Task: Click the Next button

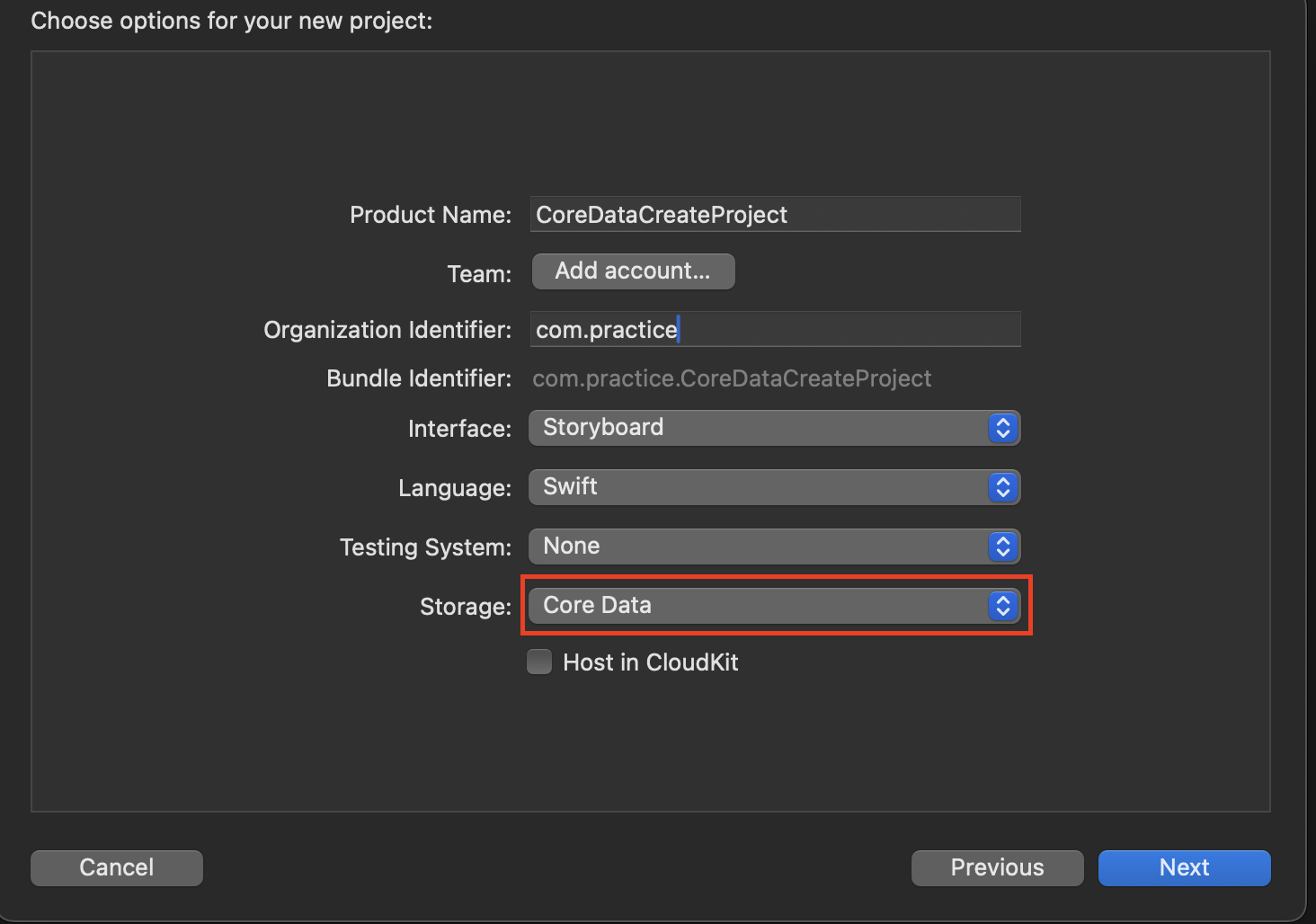Action: (x=1184, y=867)
